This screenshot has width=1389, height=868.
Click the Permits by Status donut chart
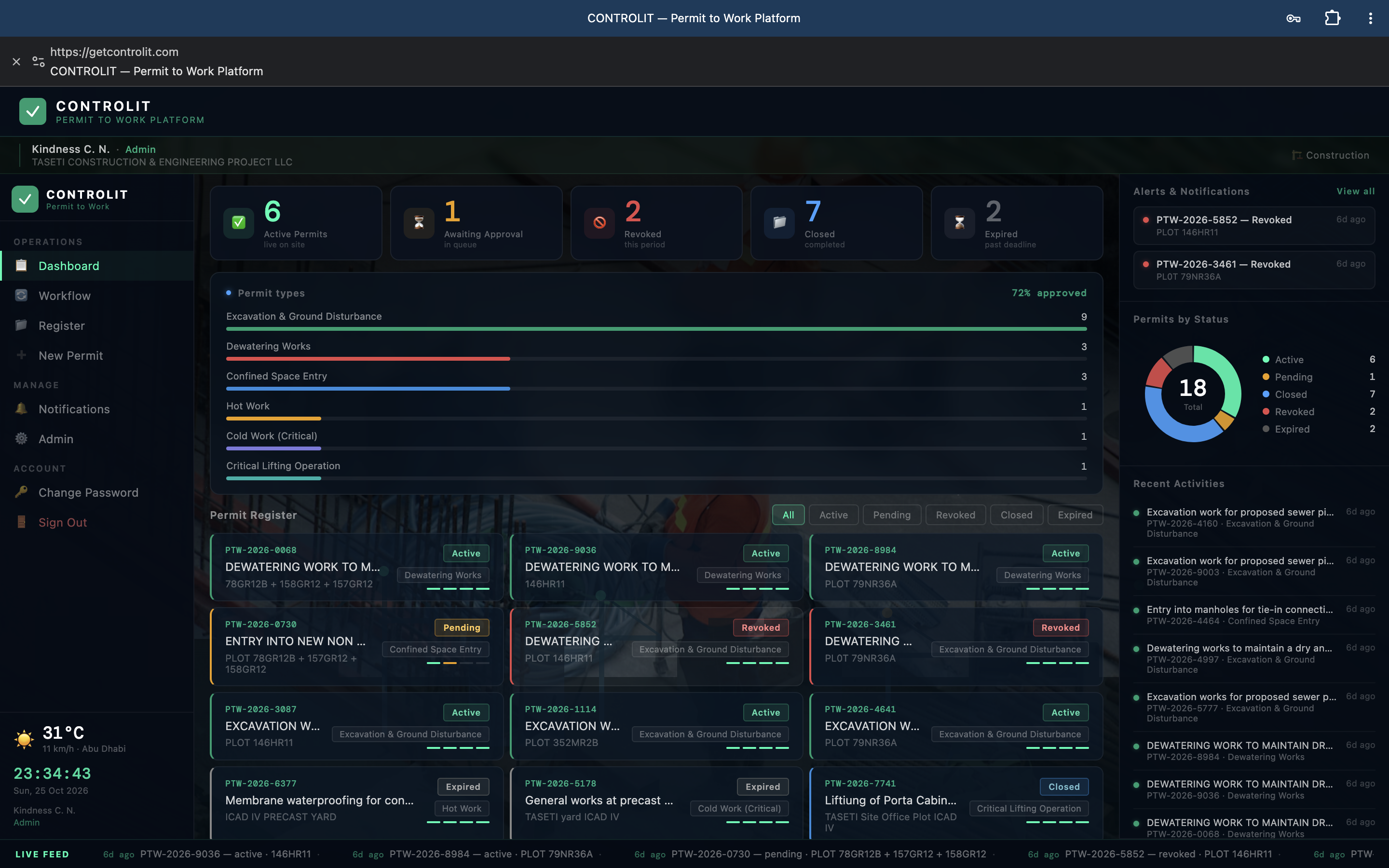coord(1193,394)
